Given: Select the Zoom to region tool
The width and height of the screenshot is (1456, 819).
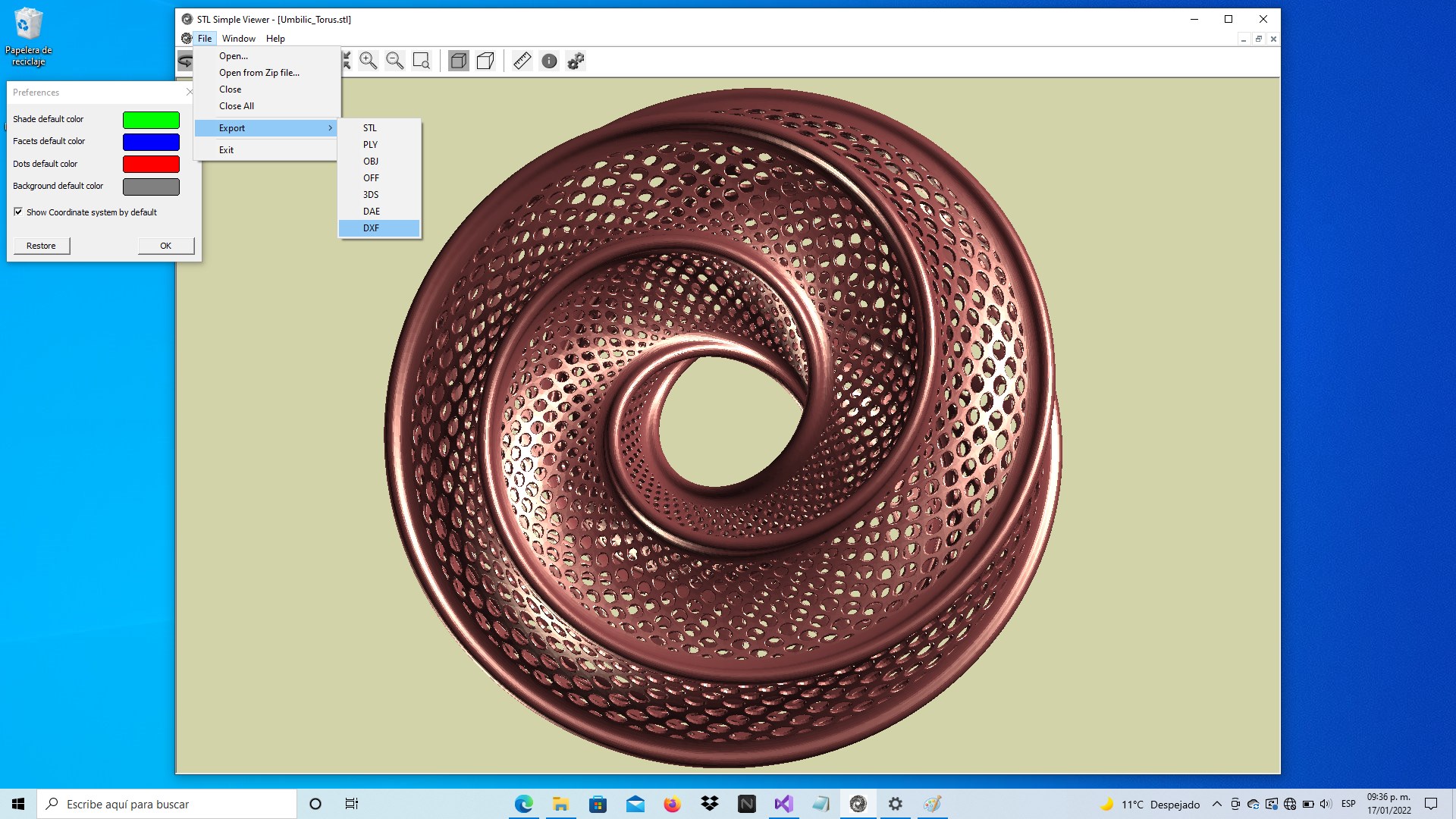Looking at the screenshot, I should point(422,61).
